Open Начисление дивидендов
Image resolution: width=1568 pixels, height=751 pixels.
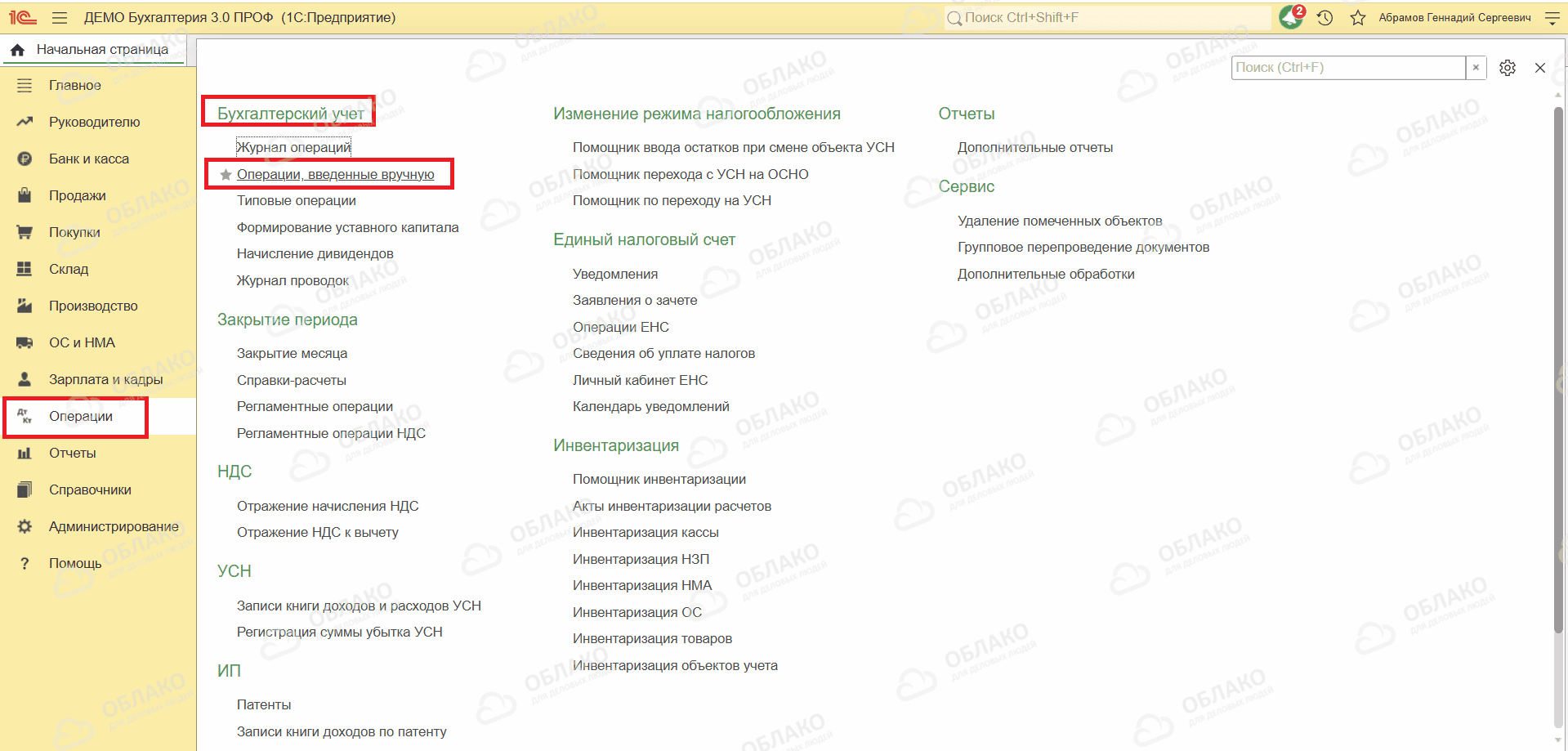(315, 253)
